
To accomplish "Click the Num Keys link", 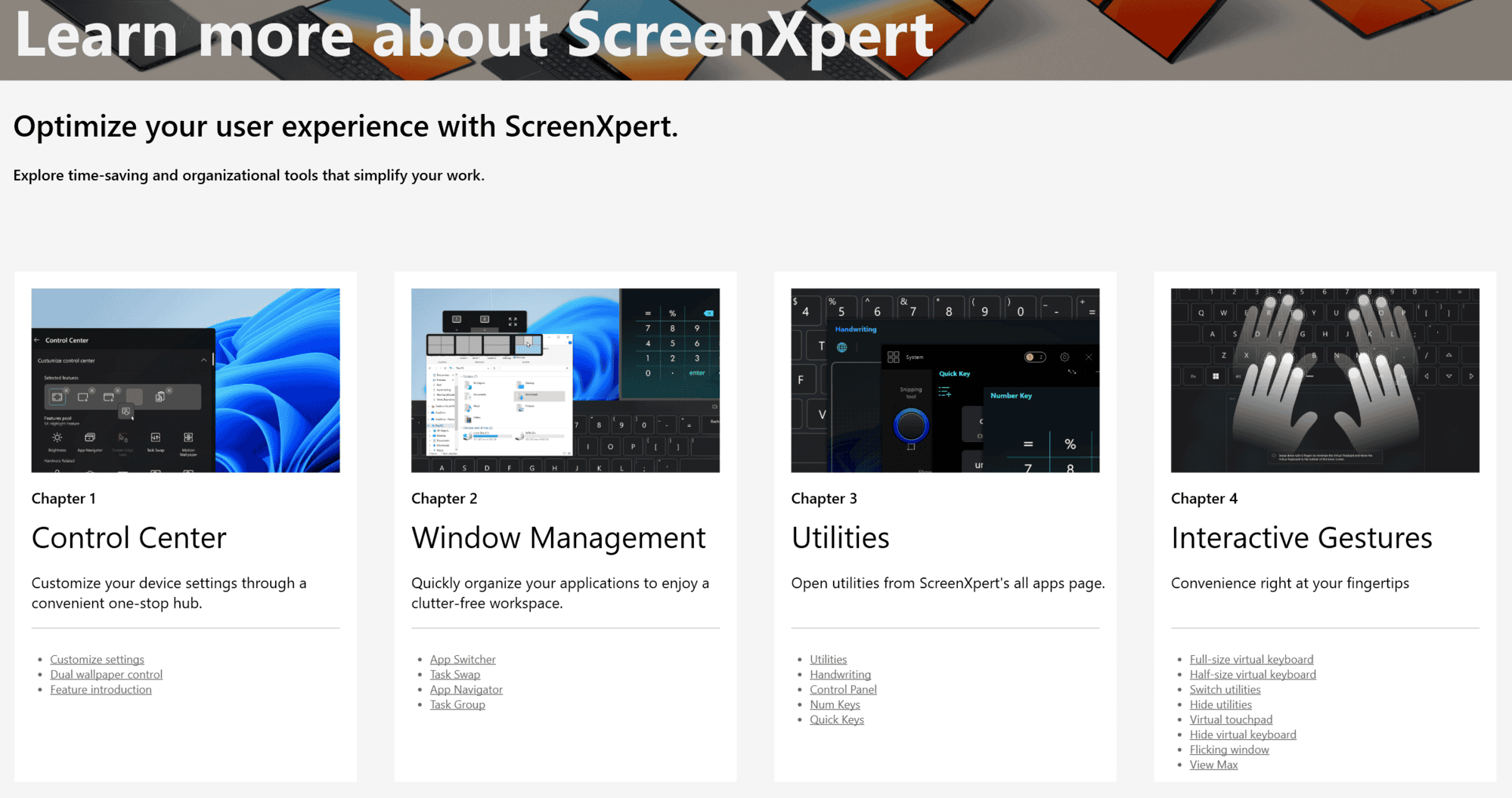I will pos(835,705).
